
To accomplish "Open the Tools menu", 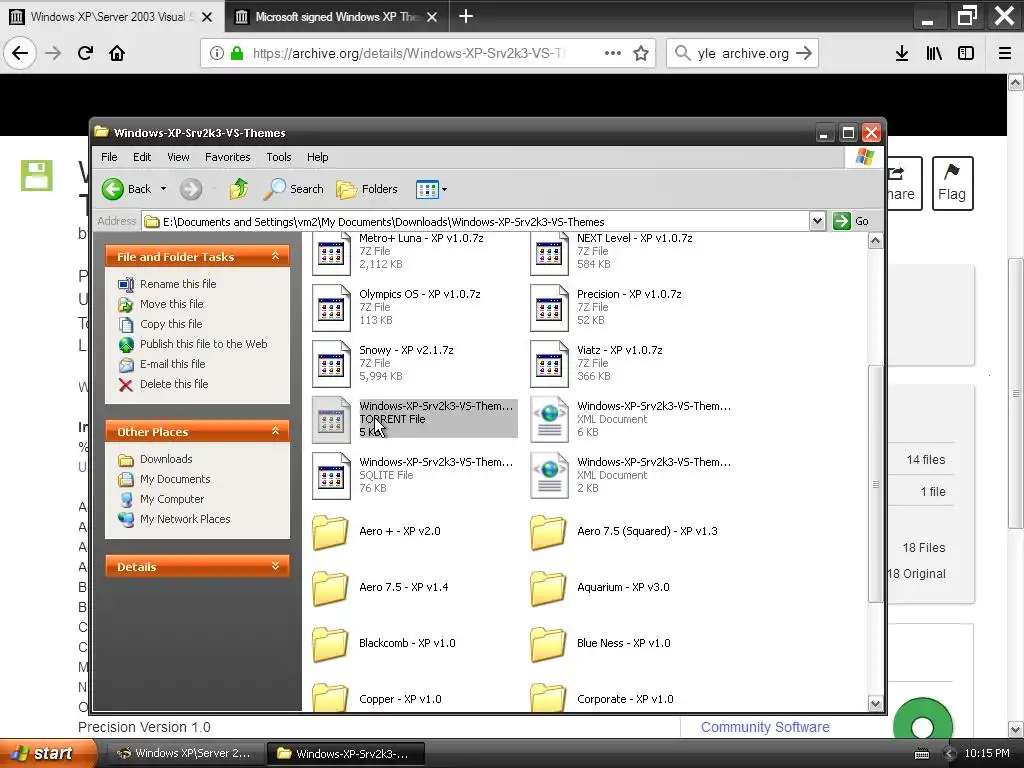I will [278, 157].
